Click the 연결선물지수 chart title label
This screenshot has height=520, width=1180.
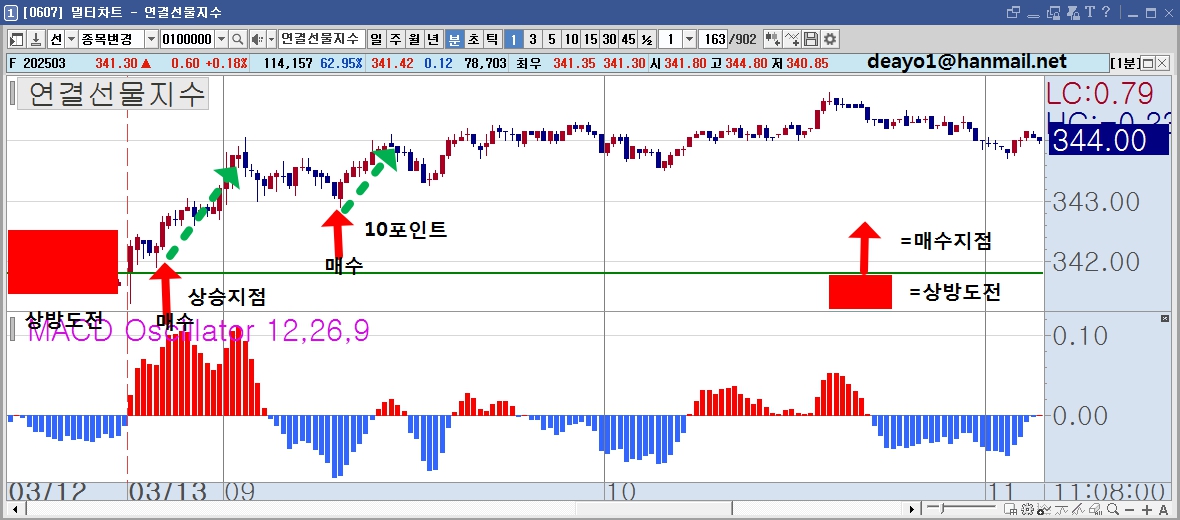point(112,94)
